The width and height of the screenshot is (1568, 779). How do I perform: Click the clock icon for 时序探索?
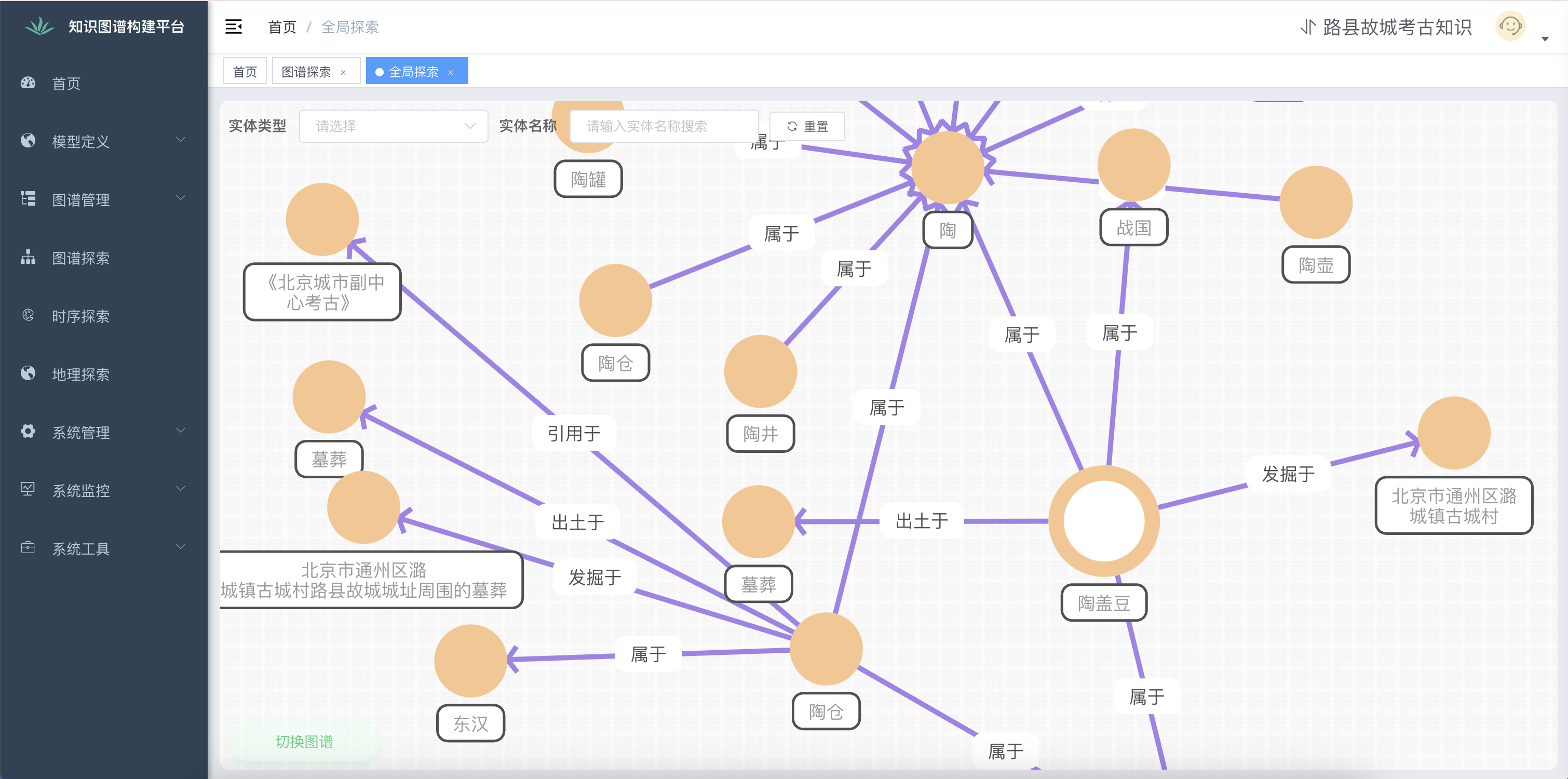pos(28,315)
